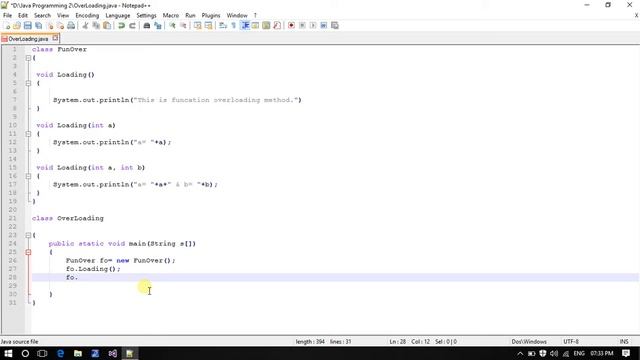The width and height of the screenshot is (640, 360).
Task: Play back the recorded macro icon
Action: pos(313,25)
